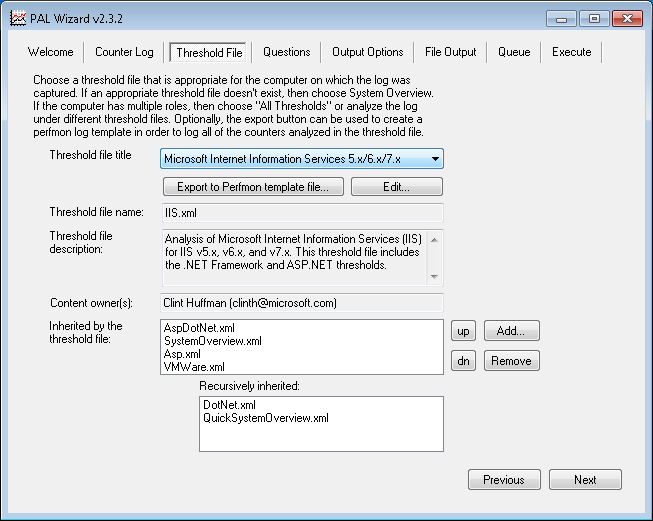
Task: Go back with the Previous button
Action: click(503, 480)
